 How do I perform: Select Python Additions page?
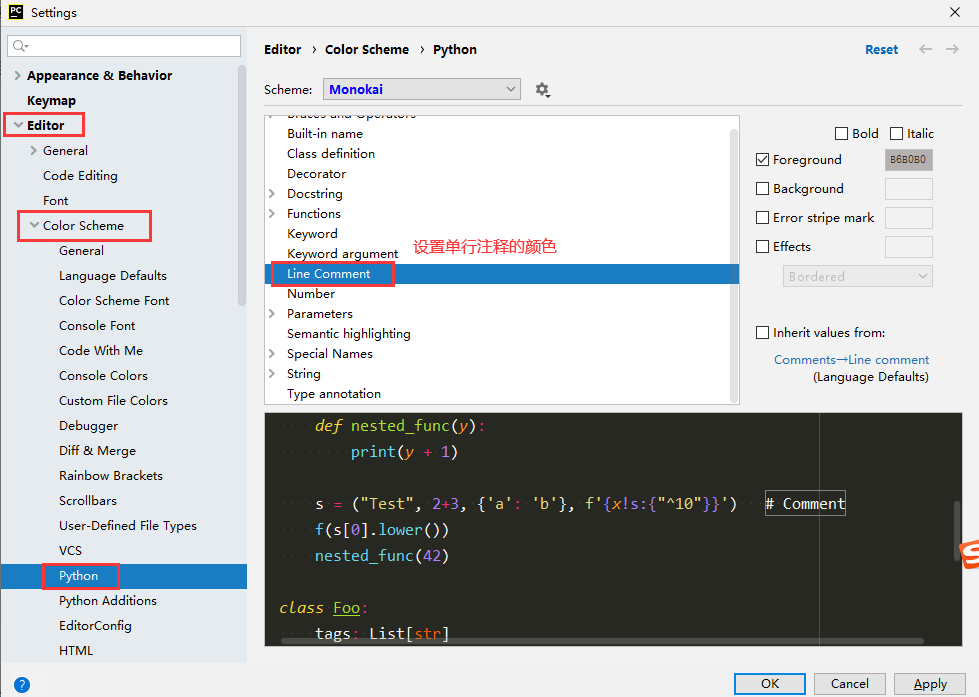(108, 600)
